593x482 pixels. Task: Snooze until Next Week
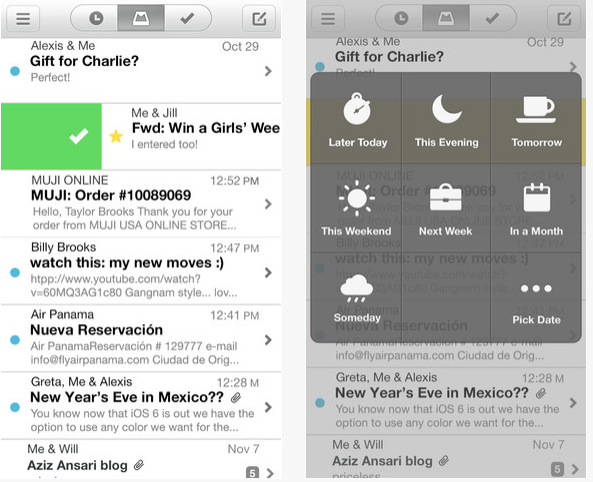446,208
